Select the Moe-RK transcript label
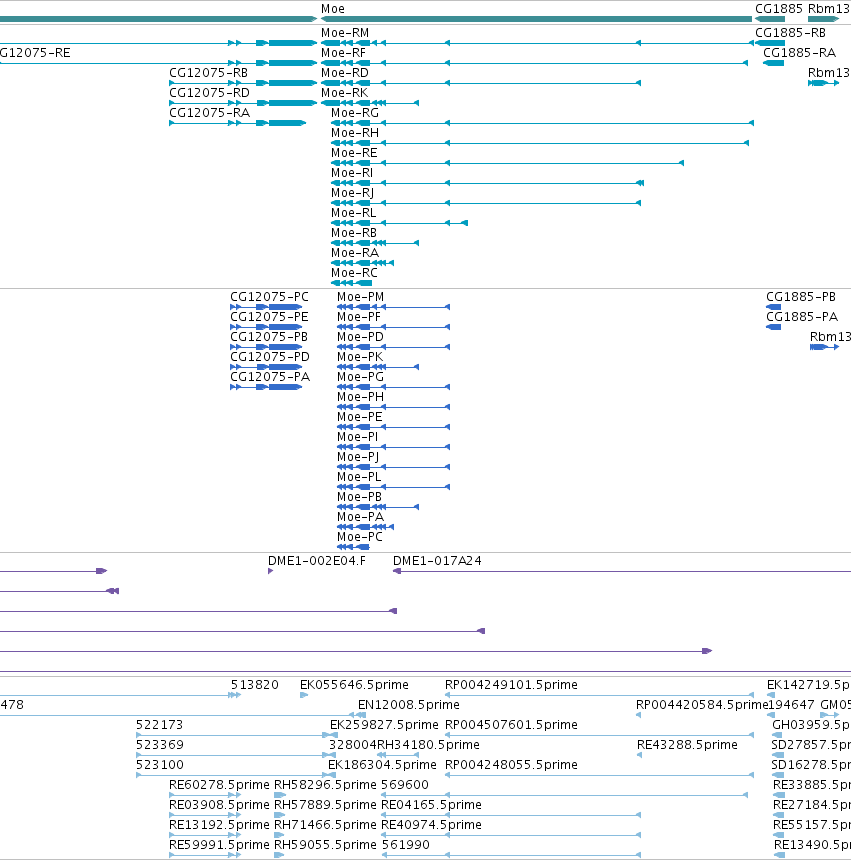Image resolution: width=851 pixels, height=860 pixels. [344, 93]
